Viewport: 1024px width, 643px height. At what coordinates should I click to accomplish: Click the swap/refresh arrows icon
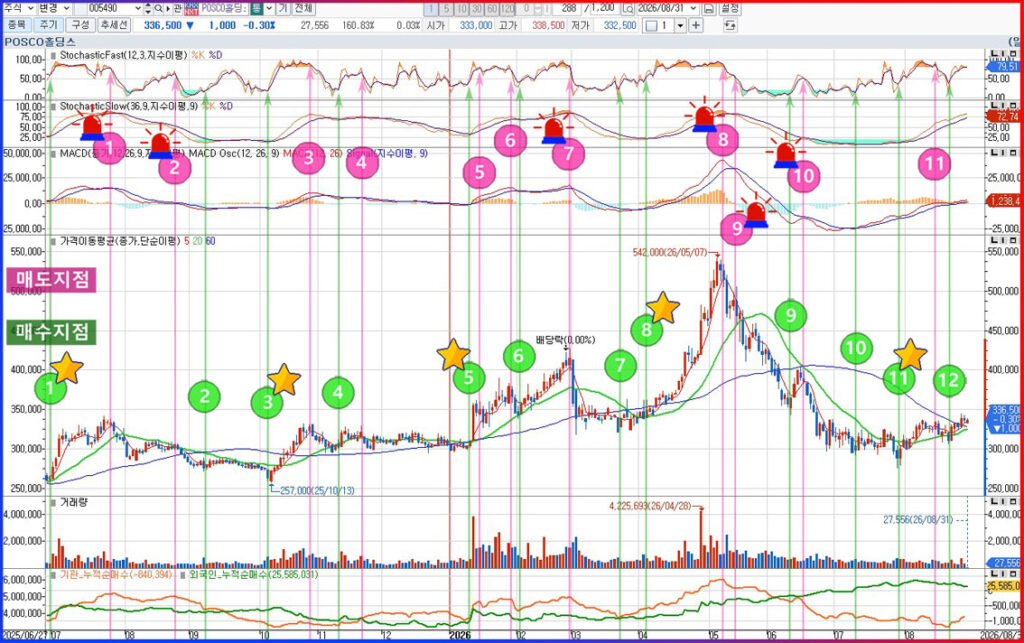click(730, 25)
